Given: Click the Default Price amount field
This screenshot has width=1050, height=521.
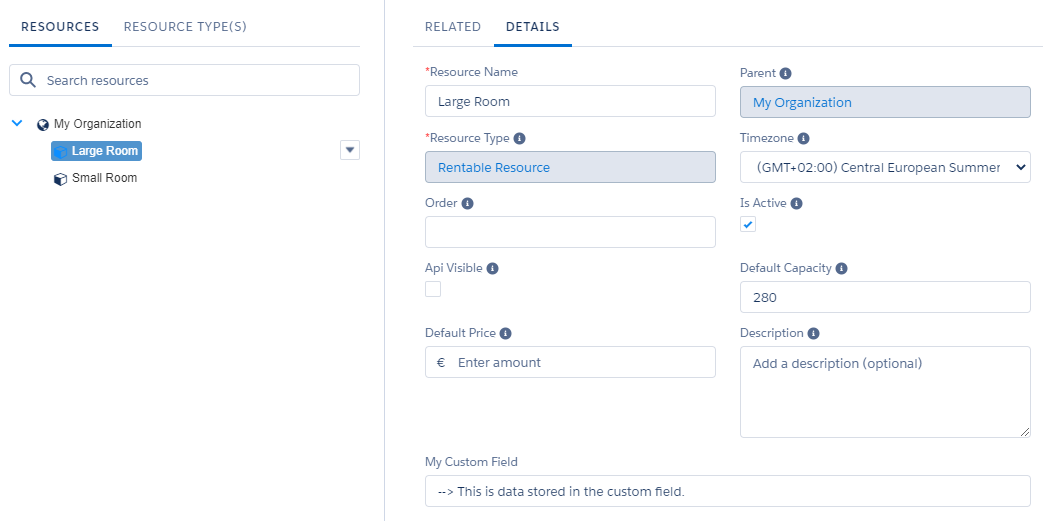Looking at the screenshot, I should [x=580, y=363].
